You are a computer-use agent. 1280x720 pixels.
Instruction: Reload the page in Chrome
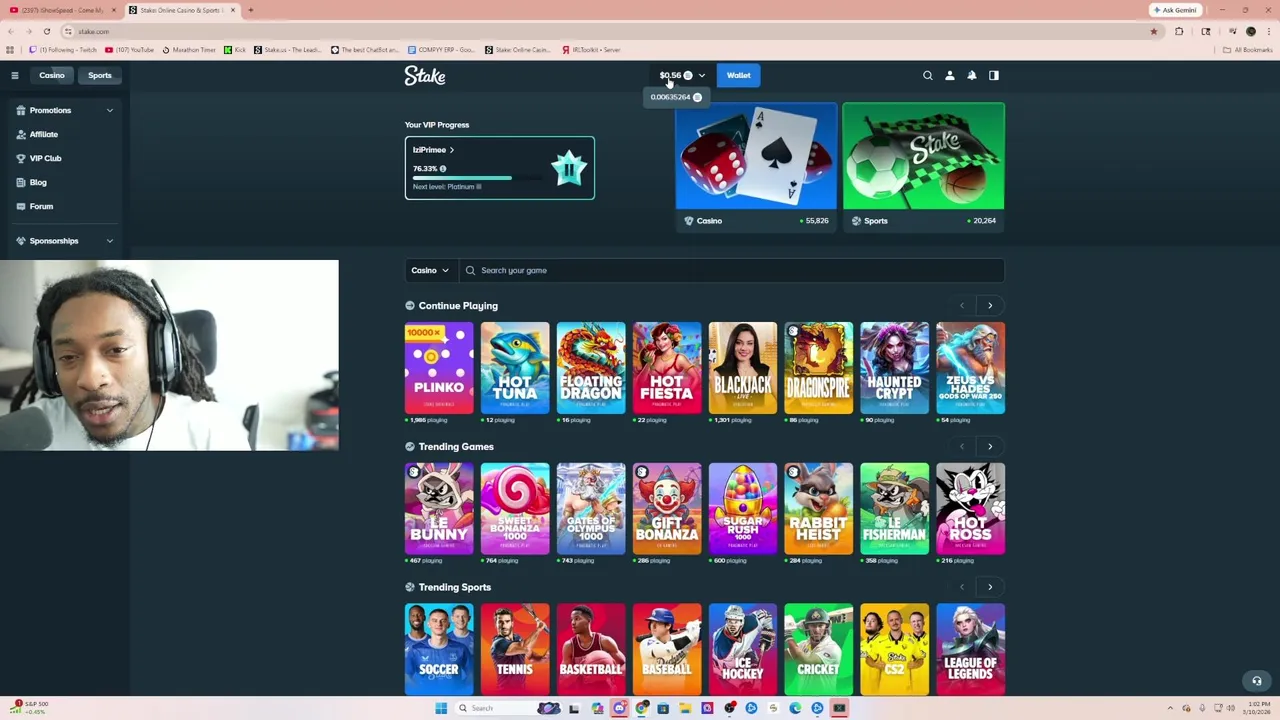tap(46, 31)
